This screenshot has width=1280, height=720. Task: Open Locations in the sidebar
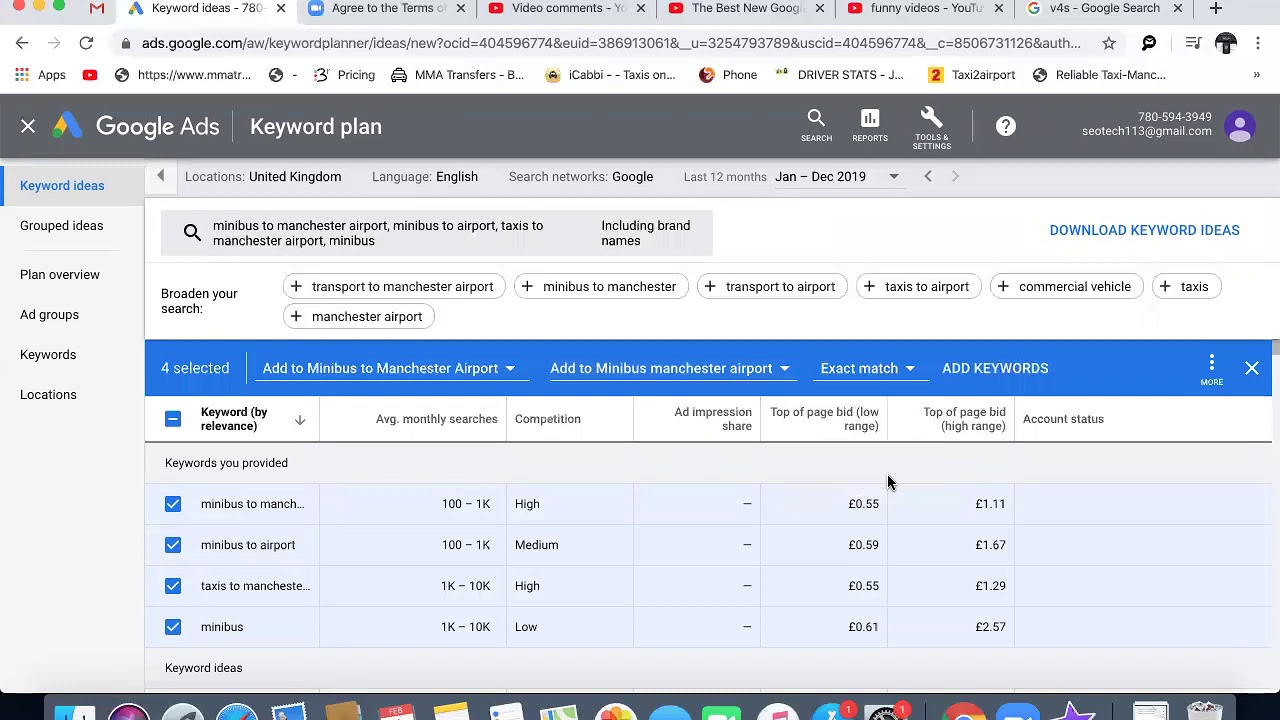pos(48,394)
